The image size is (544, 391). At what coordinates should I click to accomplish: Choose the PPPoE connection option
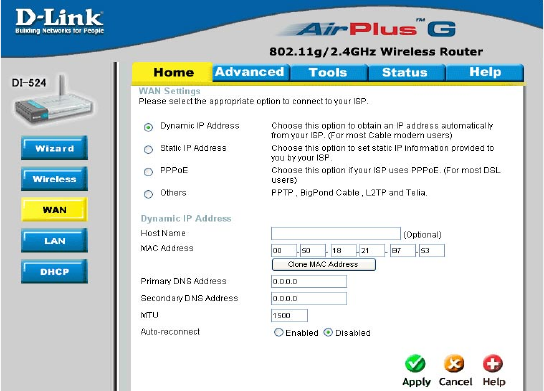coord(148,172)
